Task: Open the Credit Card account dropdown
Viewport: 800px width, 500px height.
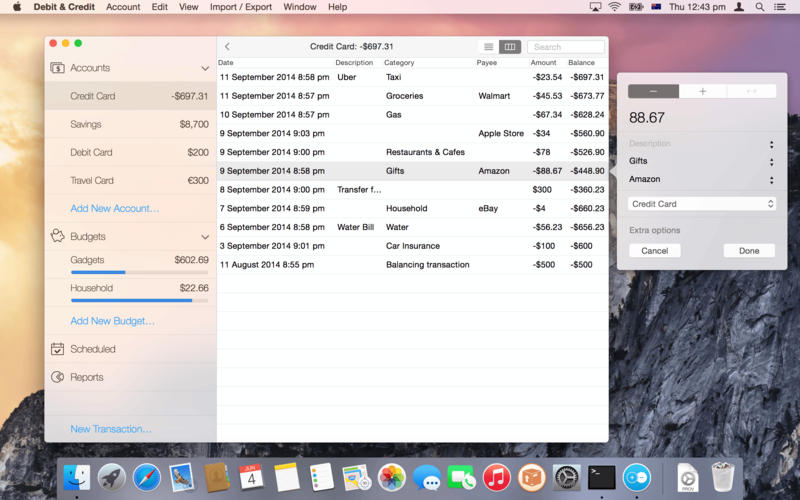Action: 702,204
